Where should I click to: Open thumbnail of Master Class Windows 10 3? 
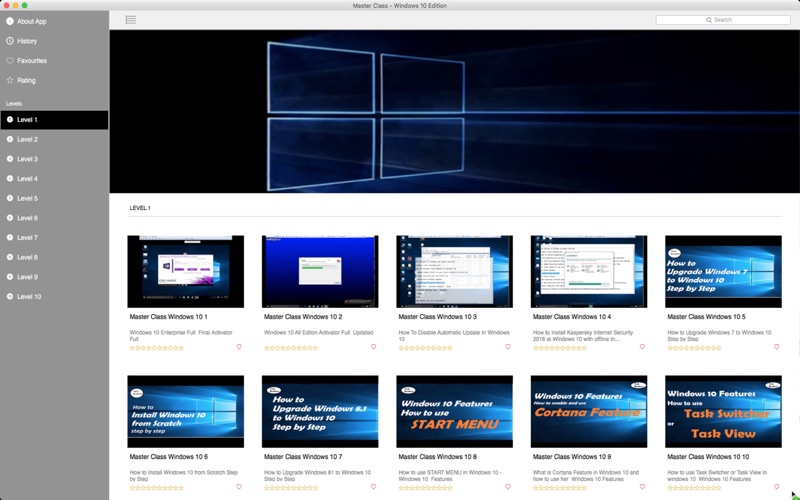click(x=455, y=271)
